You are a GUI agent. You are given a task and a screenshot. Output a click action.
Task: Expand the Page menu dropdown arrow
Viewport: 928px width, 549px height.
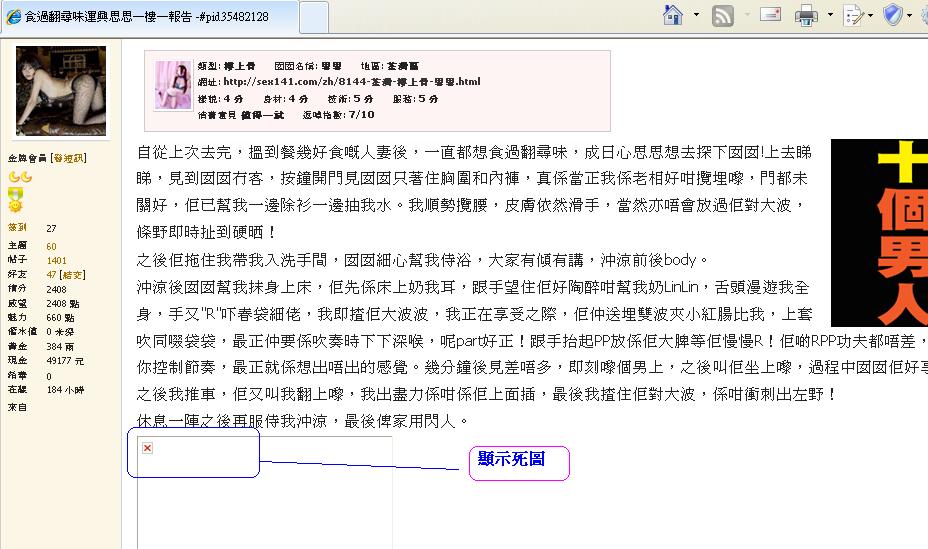pos(870,15)
